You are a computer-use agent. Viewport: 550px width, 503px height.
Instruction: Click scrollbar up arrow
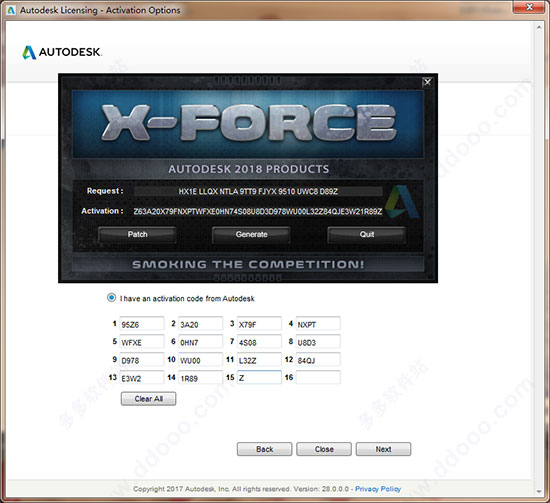539,27
